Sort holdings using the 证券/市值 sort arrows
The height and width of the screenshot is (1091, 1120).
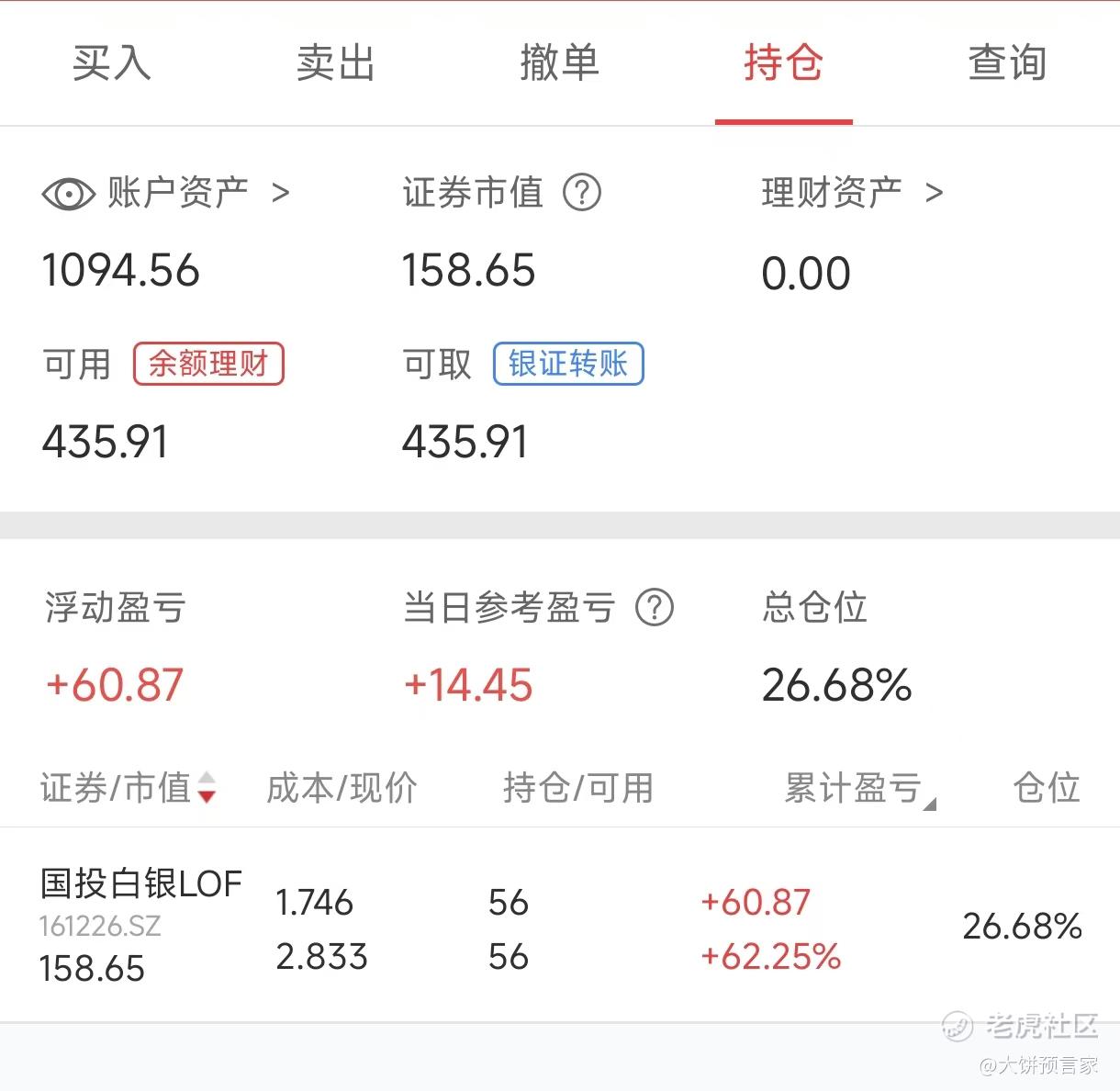(207, 788)
